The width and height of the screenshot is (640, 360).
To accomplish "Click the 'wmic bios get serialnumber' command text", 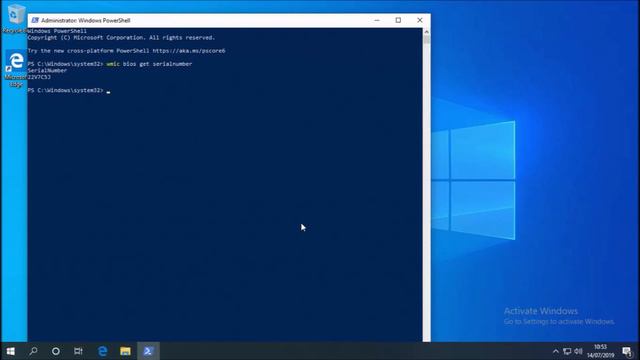I will (x=149, y=64).
